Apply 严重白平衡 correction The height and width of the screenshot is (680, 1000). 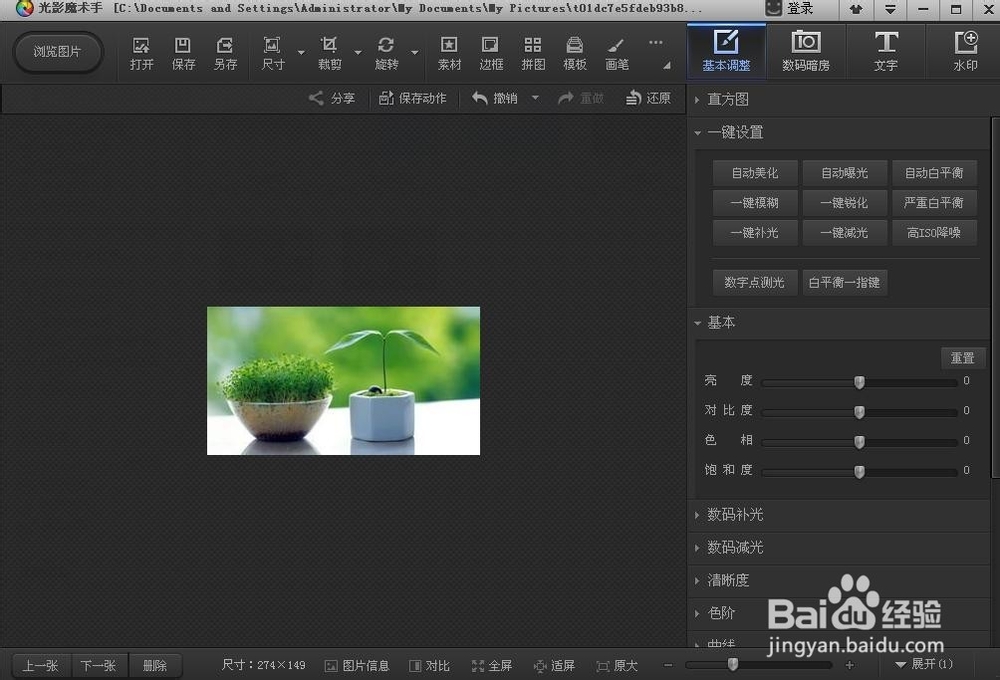click(x=934, y=203)
